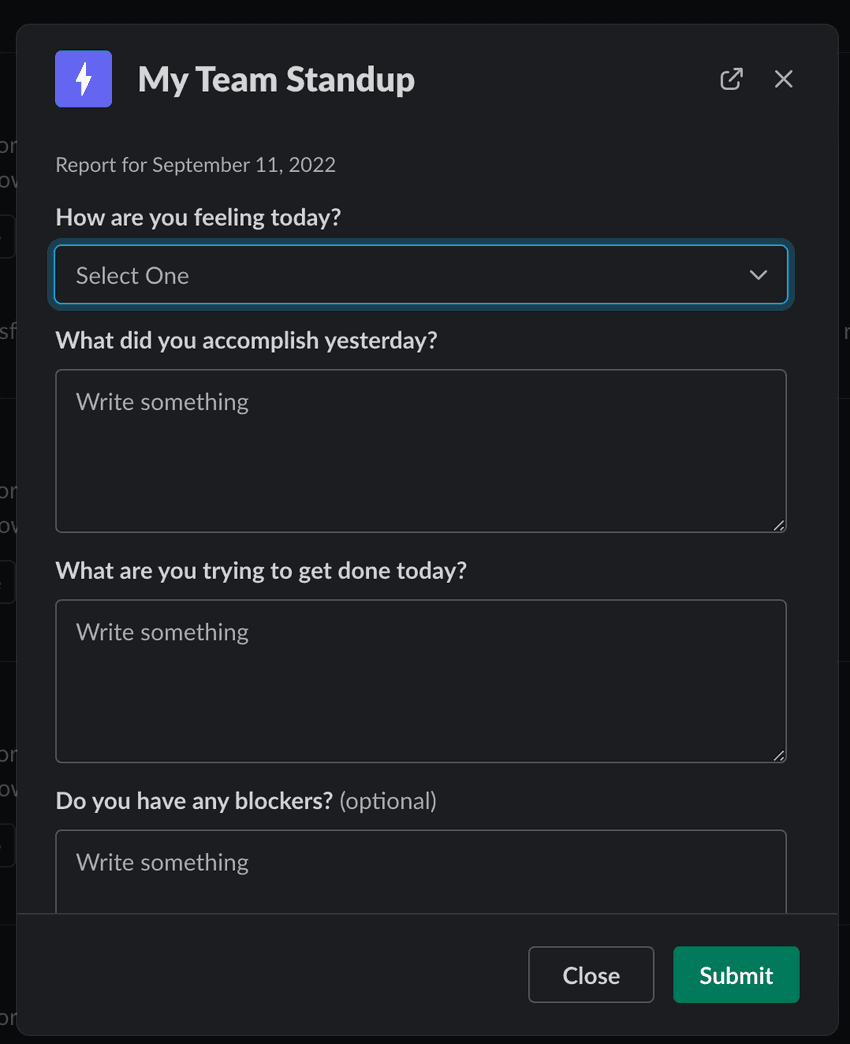The image size is (850, 1044).
Task: Click the empty modal footer left of Close
Action: [273, 975]
